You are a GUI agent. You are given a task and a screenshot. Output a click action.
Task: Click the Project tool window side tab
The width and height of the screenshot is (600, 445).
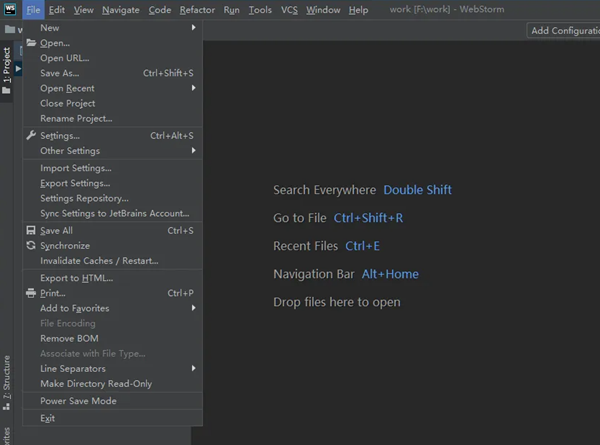click(6, 65)
